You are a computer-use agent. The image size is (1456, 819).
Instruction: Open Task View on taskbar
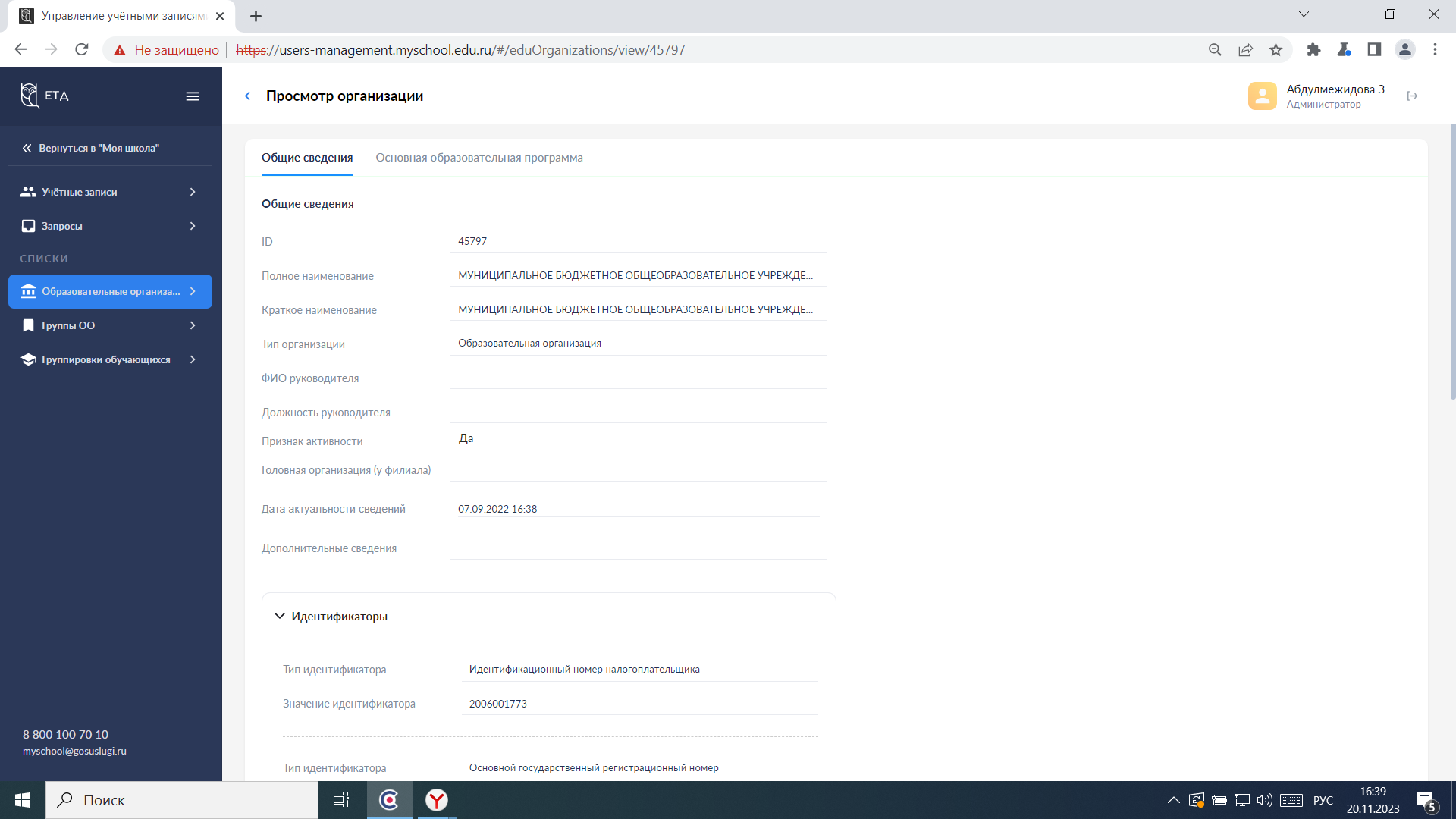pyautogui.click(x=341, y=800)
